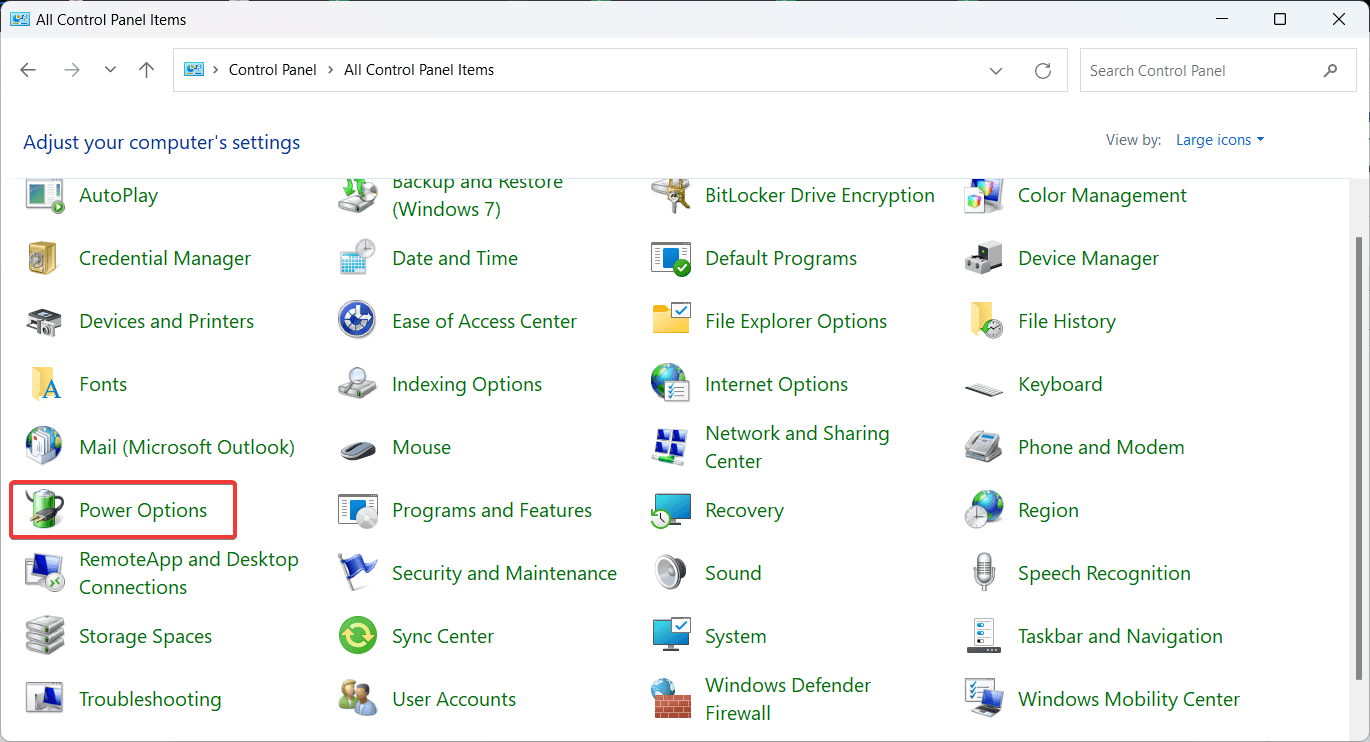Click the User Accounts people icon
This screenshot has height=742, width=1370.
point(357,699)
